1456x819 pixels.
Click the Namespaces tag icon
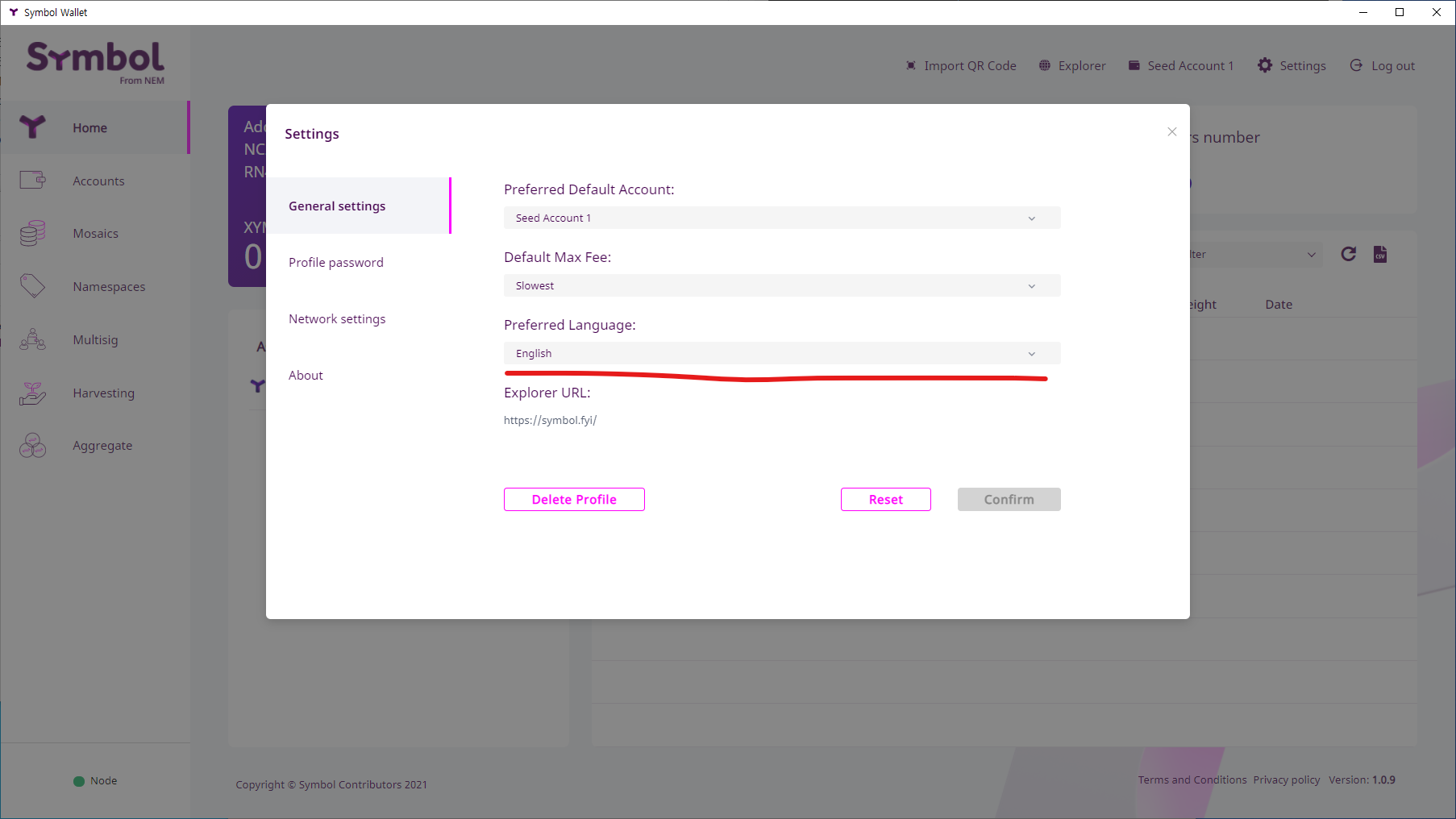32,285
